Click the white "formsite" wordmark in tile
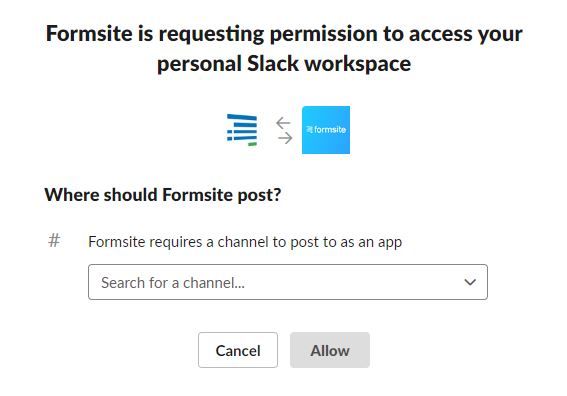This screenshot has height=396, width=567. 330,129
